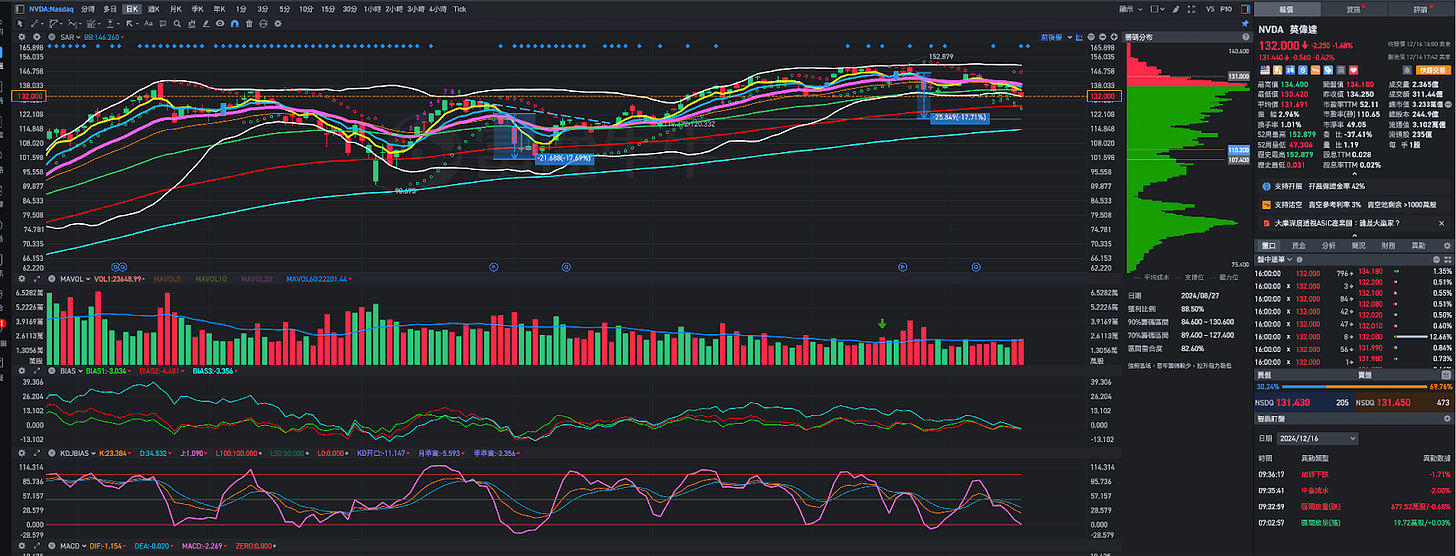1456x556 pixels.
Task: Open the 前復權 adjustment dropdown
Action: [x=1056, y=37]
